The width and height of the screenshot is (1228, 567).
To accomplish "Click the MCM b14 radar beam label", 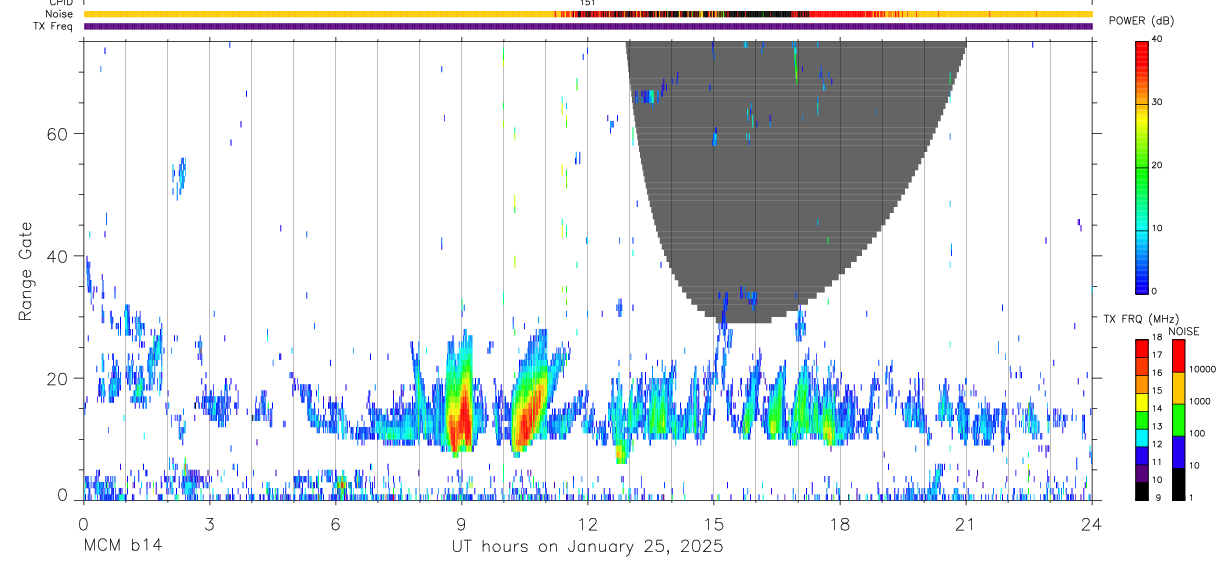I will (122, 547).
